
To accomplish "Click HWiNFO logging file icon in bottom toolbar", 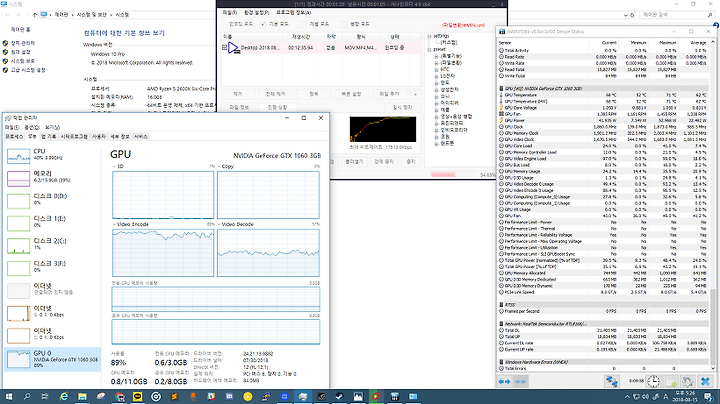I will point(670,381).
